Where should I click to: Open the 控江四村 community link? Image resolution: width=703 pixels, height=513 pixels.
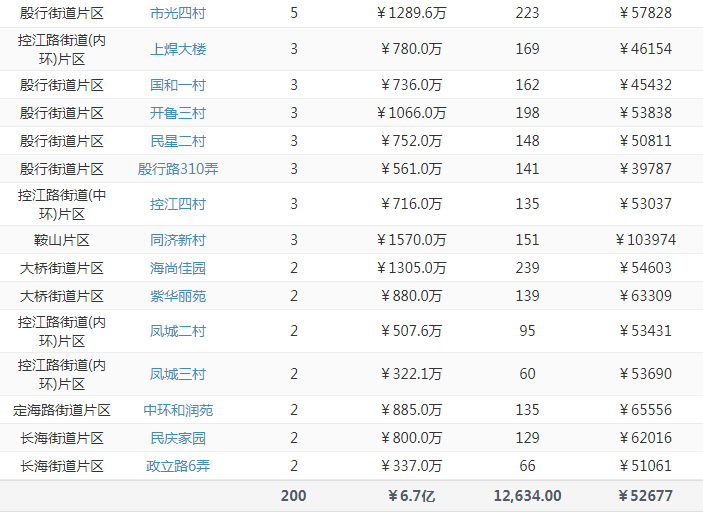tap(178, 204)
